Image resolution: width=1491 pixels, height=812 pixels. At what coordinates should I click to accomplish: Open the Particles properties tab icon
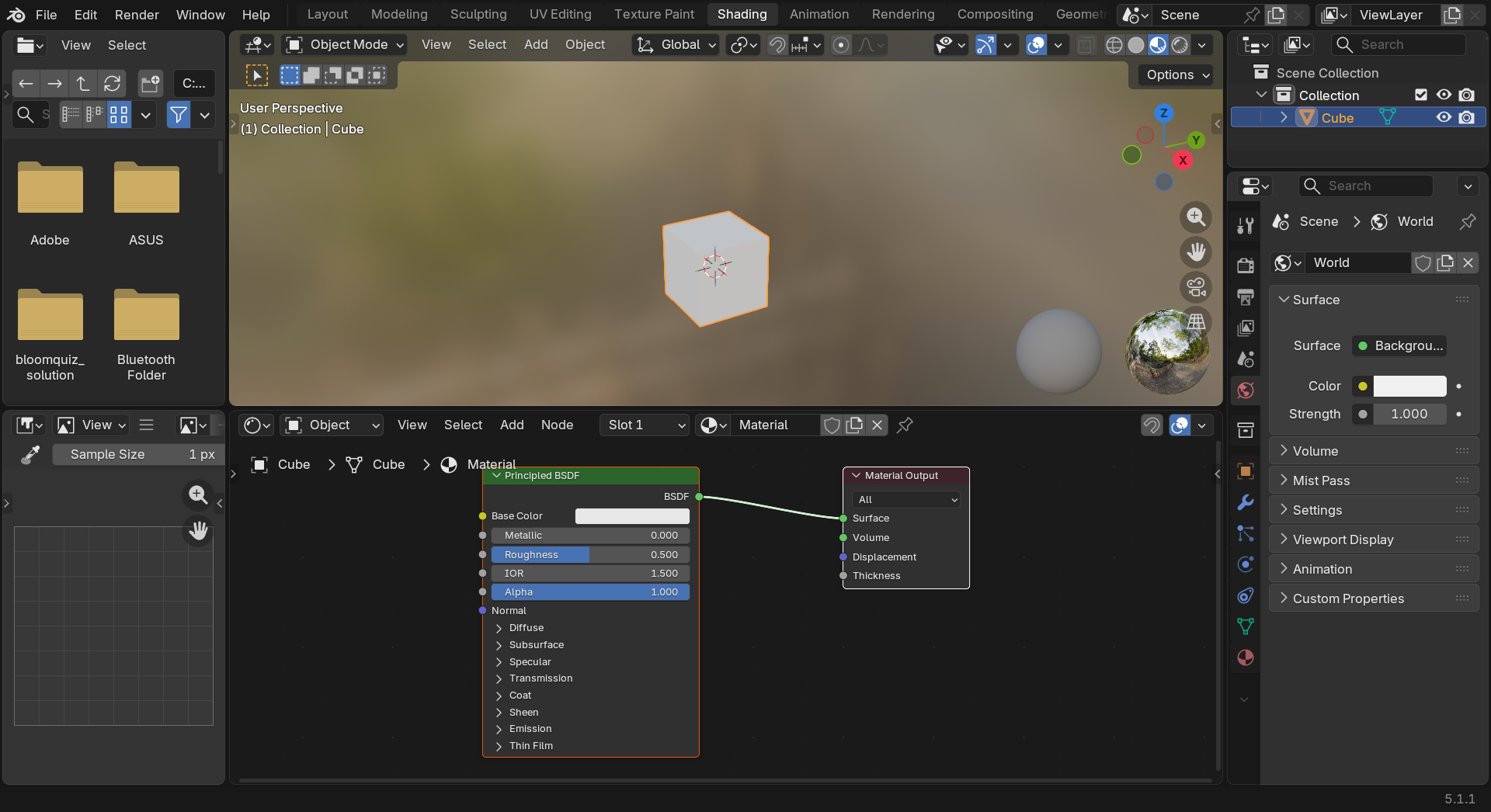pos(1246,533)
